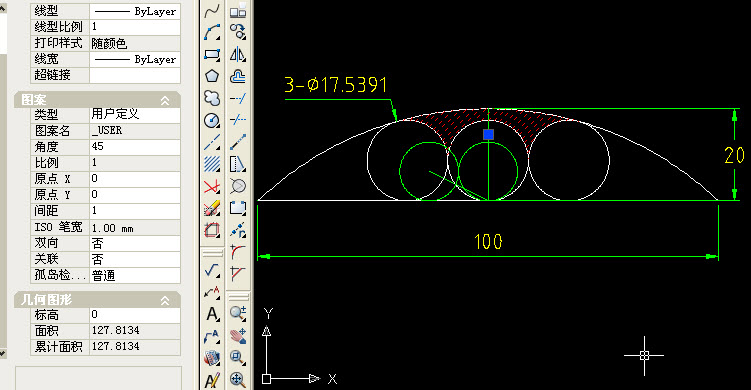
Task: Select the Circle drawing tool
Action: (x=212, y=120)
